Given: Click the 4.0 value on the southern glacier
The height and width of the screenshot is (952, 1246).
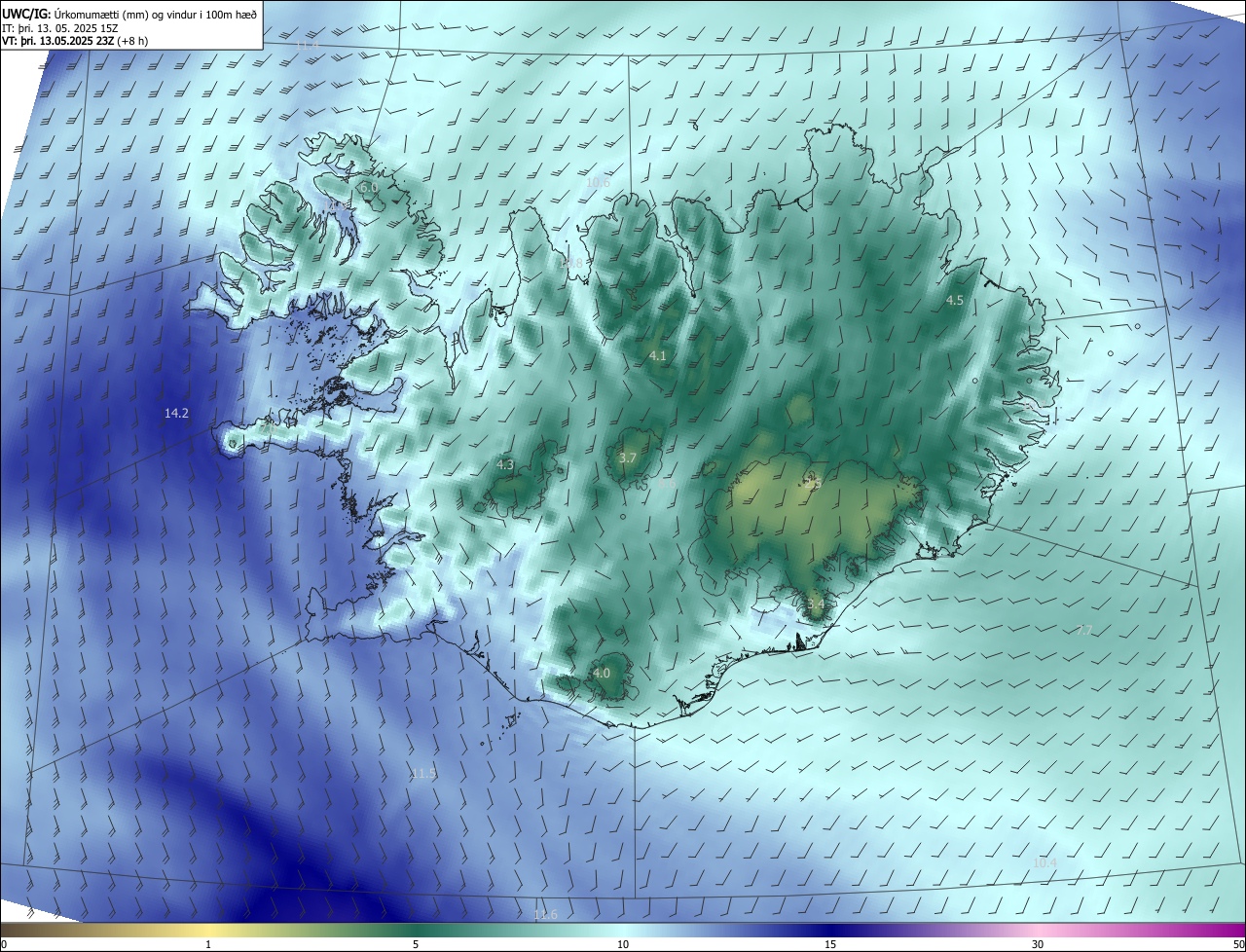Looking at the screenshot, I should (x=602, y=674).
